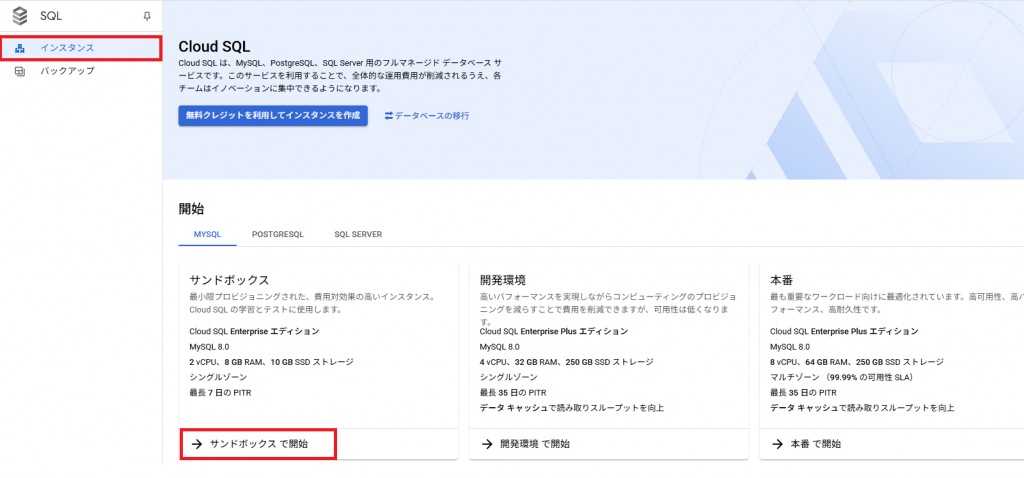
Task: Click 'MySQL 8.0' in 開発環境 card
Action: pos(500,347)
